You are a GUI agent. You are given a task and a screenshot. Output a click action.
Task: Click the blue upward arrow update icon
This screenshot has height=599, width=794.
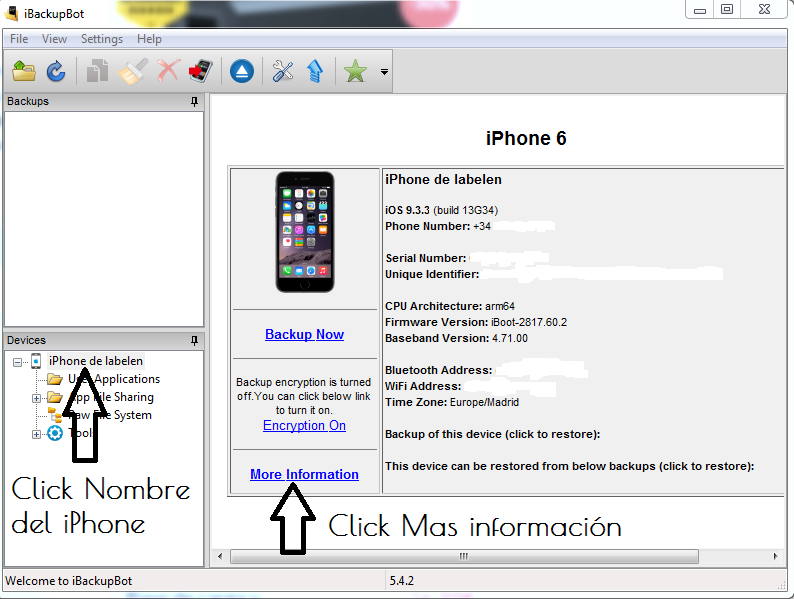point(314,71)
